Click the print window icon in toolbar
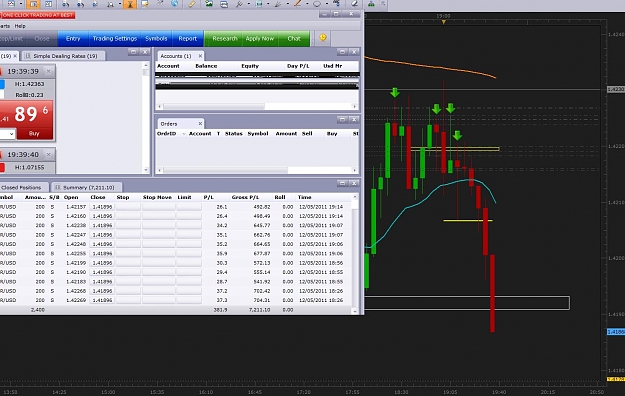Image resolution: width=625 pixels, height=396 pixels. coord(224,4)
